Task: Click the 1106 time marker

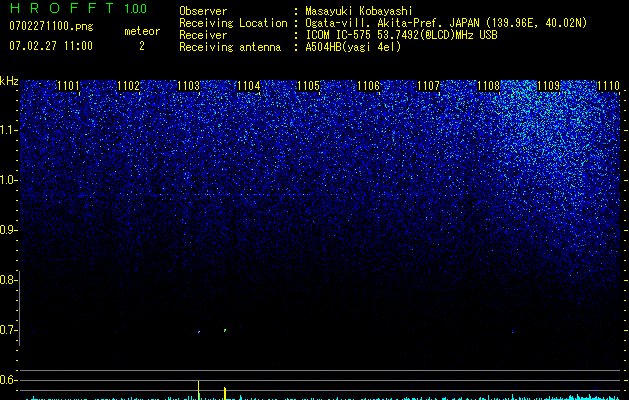Action: click(x=369, y=86)
